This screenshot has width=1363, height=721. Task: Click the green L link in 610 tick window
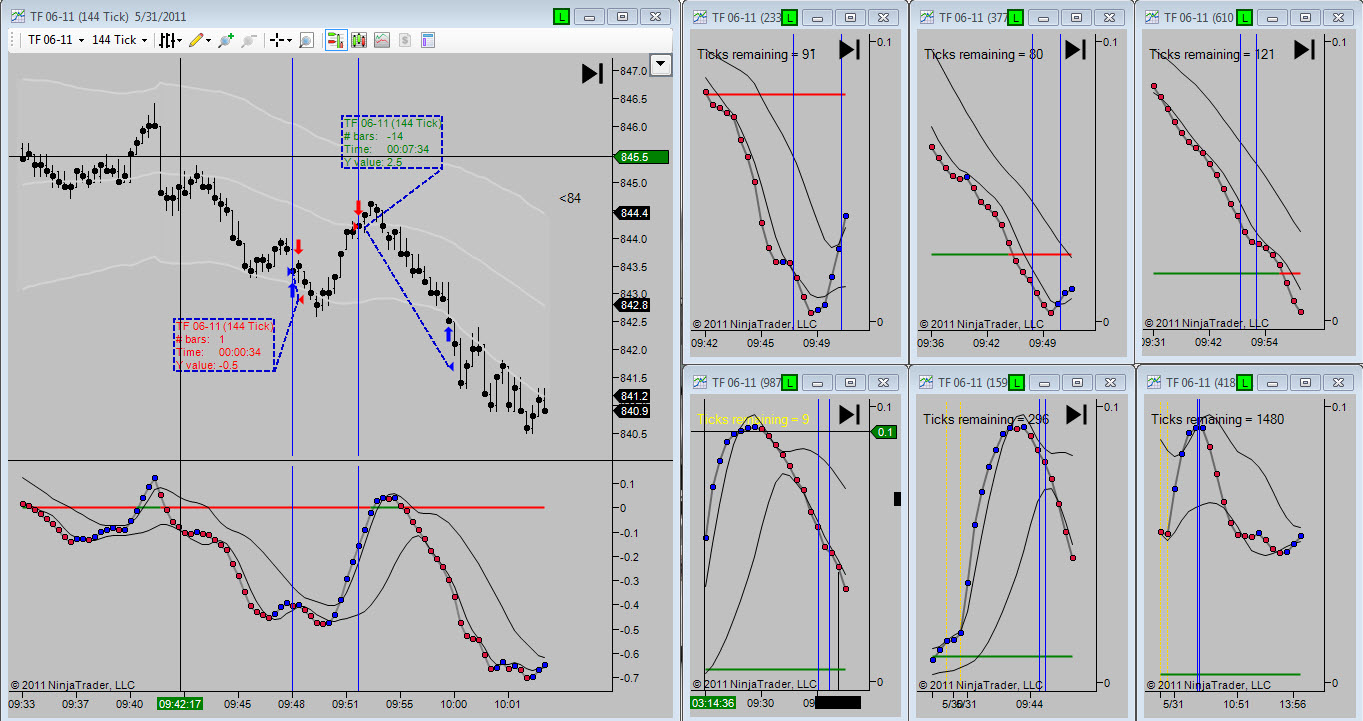[1243, 17]
